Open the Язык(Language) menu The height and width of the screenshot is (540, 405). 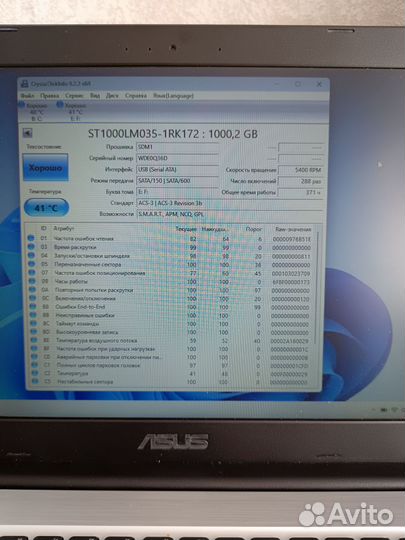[173, 96]
